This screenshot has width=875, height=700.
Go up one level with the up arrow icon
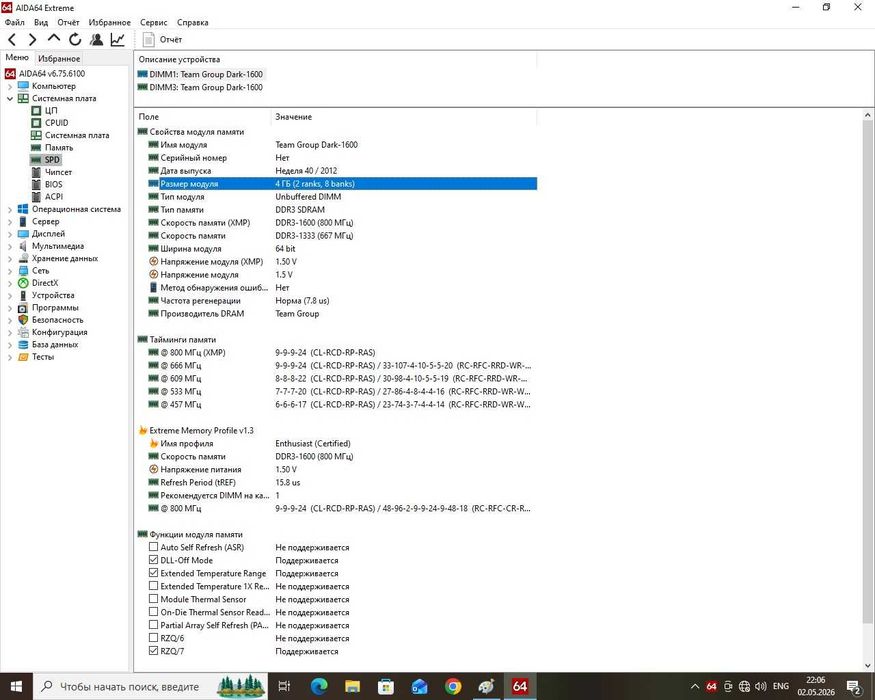tap(54, 39)
